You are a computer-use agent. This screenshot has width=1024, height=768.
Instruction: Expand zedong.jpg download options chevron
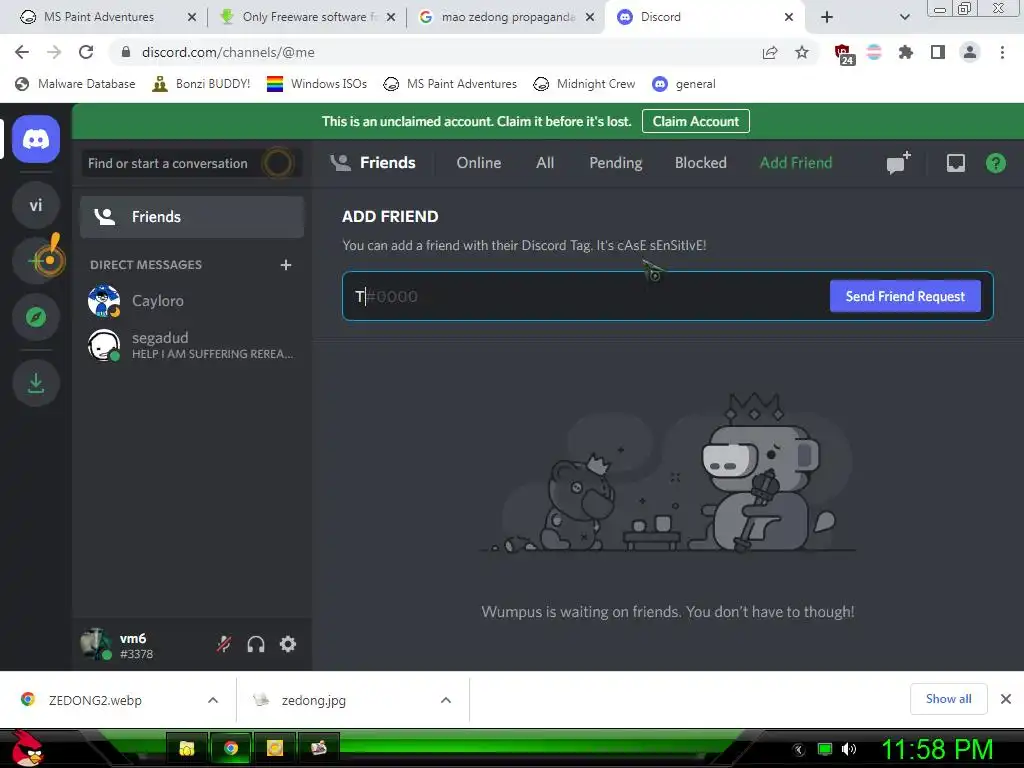[x=446, y=700]
